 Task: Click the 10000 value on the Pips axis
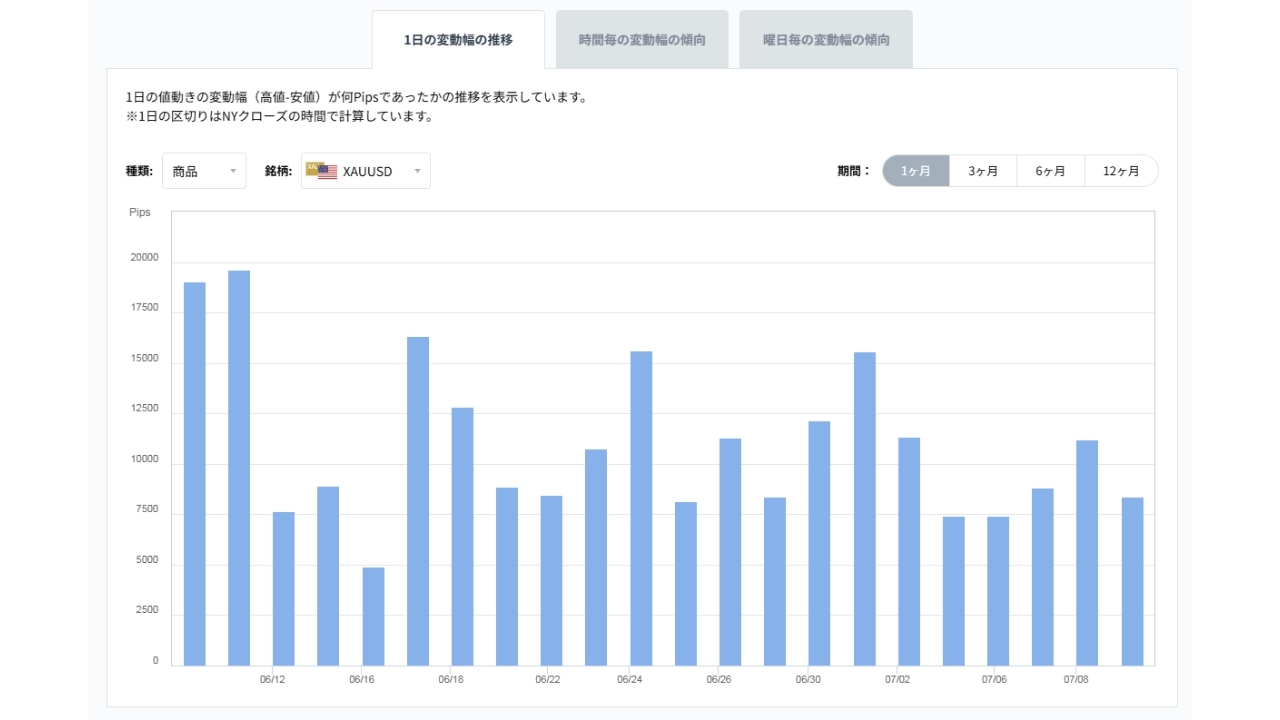[144, 459]
